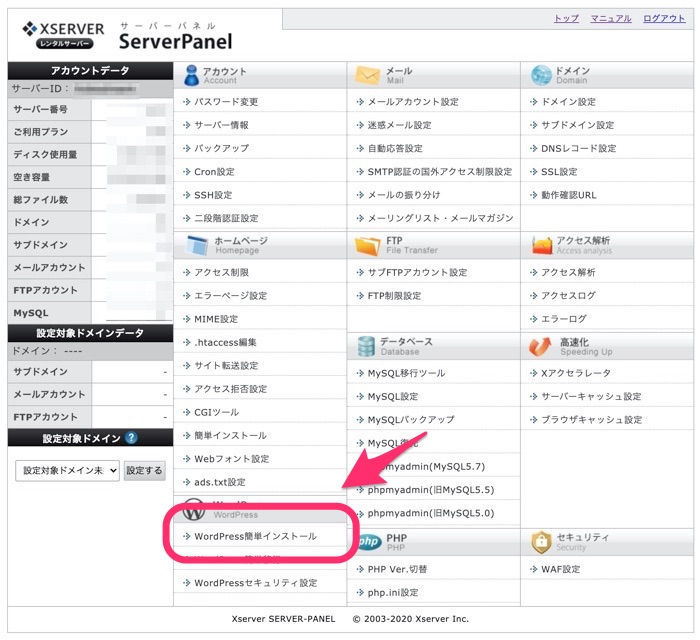Viewport: 700px width, 640px height.
Task: Click the Security shield lock icon
Action: coord(541,542)
